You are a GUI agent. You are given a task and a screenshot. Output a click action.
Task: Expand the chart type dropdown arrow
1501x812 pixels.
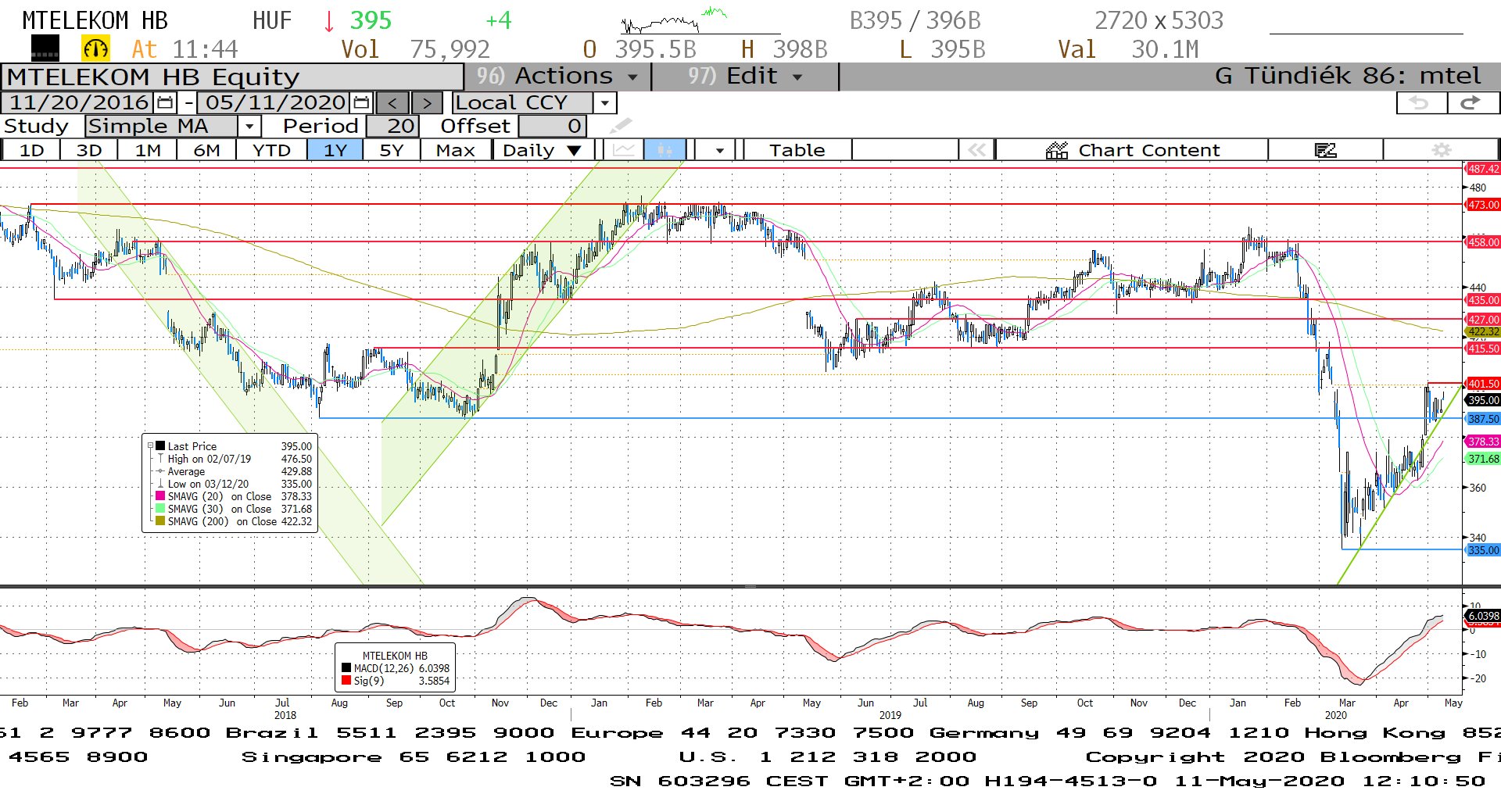tap(719, 149)
